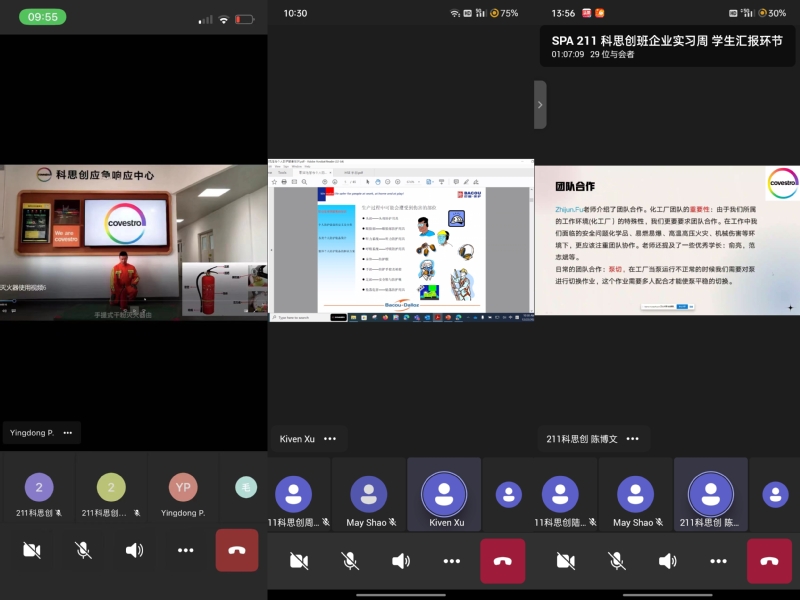
Task: Open more options in the right meeting control bar
Action: (719, 561)
